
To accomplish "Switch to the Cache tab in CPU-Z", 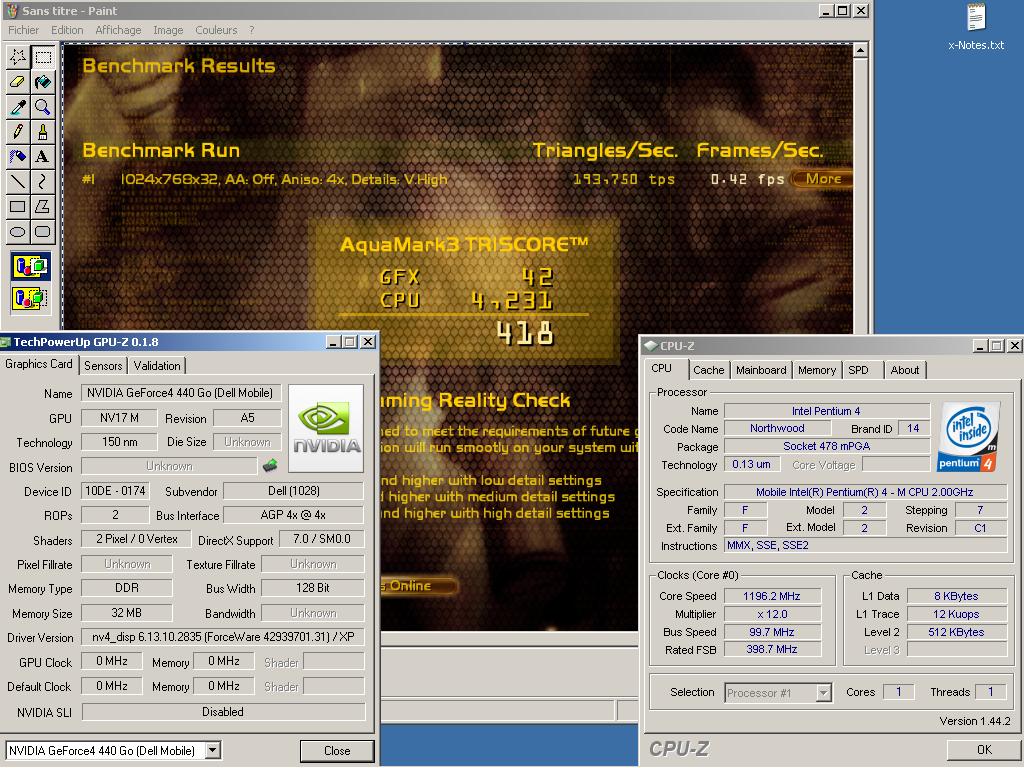I will point(709,370).
